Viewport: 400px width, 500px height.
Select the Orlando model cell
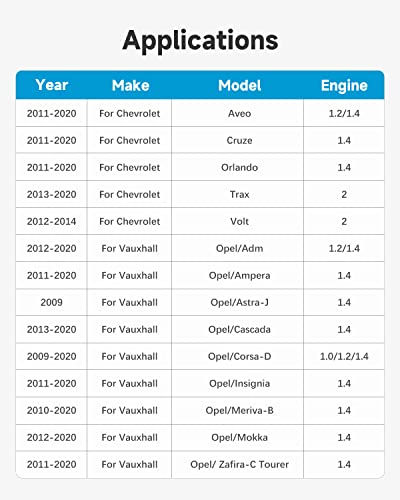[x=239, y=167]
